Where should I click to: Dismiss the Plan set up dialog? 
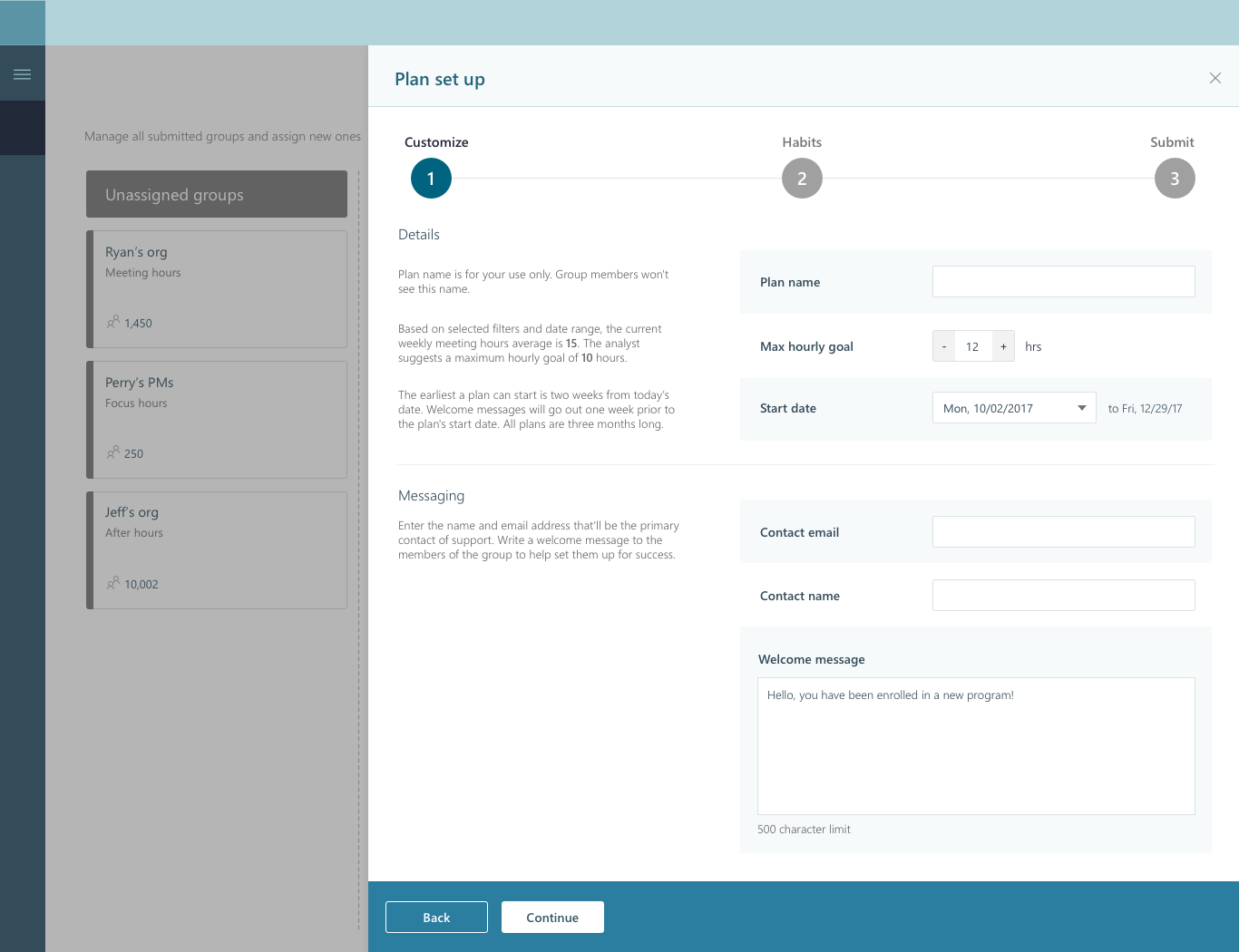click(x=1215, y=78)
